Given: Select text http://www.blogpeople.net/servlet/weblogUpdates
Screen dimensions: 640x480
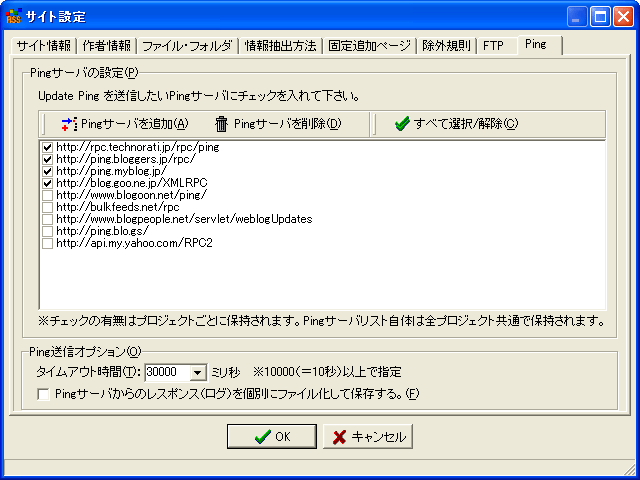Looking at the screenshot, I should click(184, 220).
